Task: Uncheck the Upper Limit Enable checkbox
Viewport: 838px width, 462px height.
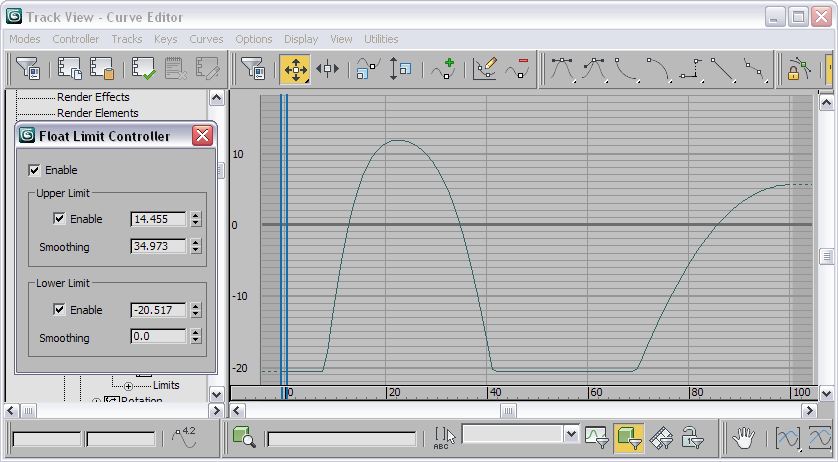Action: point(59,219)
